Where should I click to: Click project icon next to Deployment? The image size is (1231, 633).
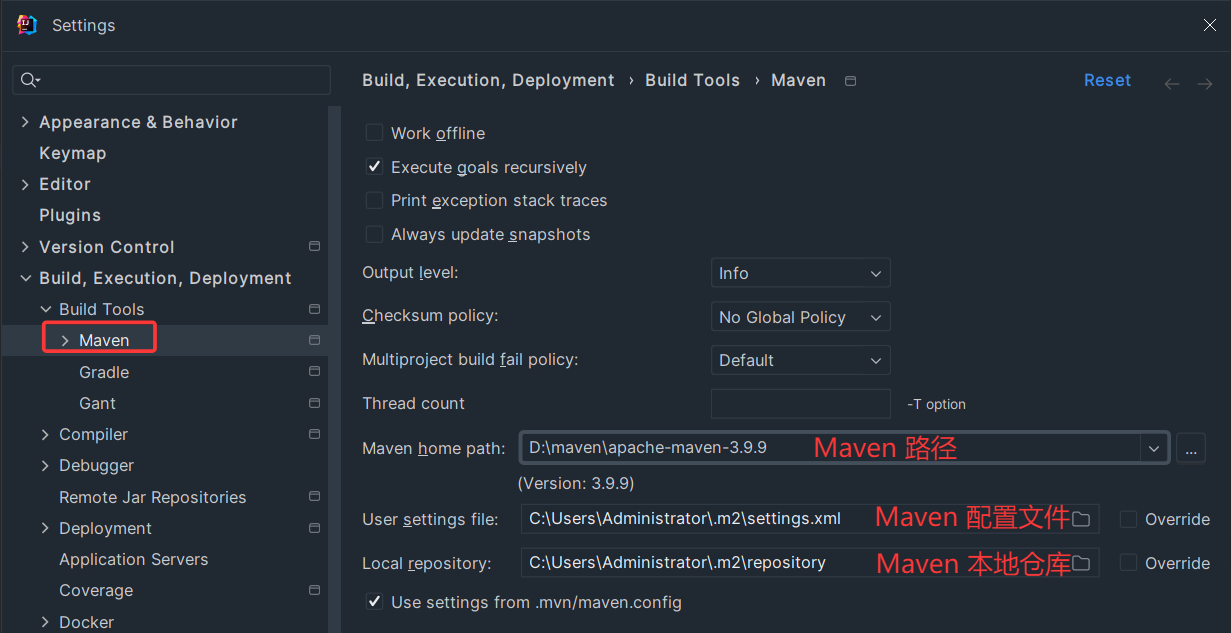click(x=314, y=528)
